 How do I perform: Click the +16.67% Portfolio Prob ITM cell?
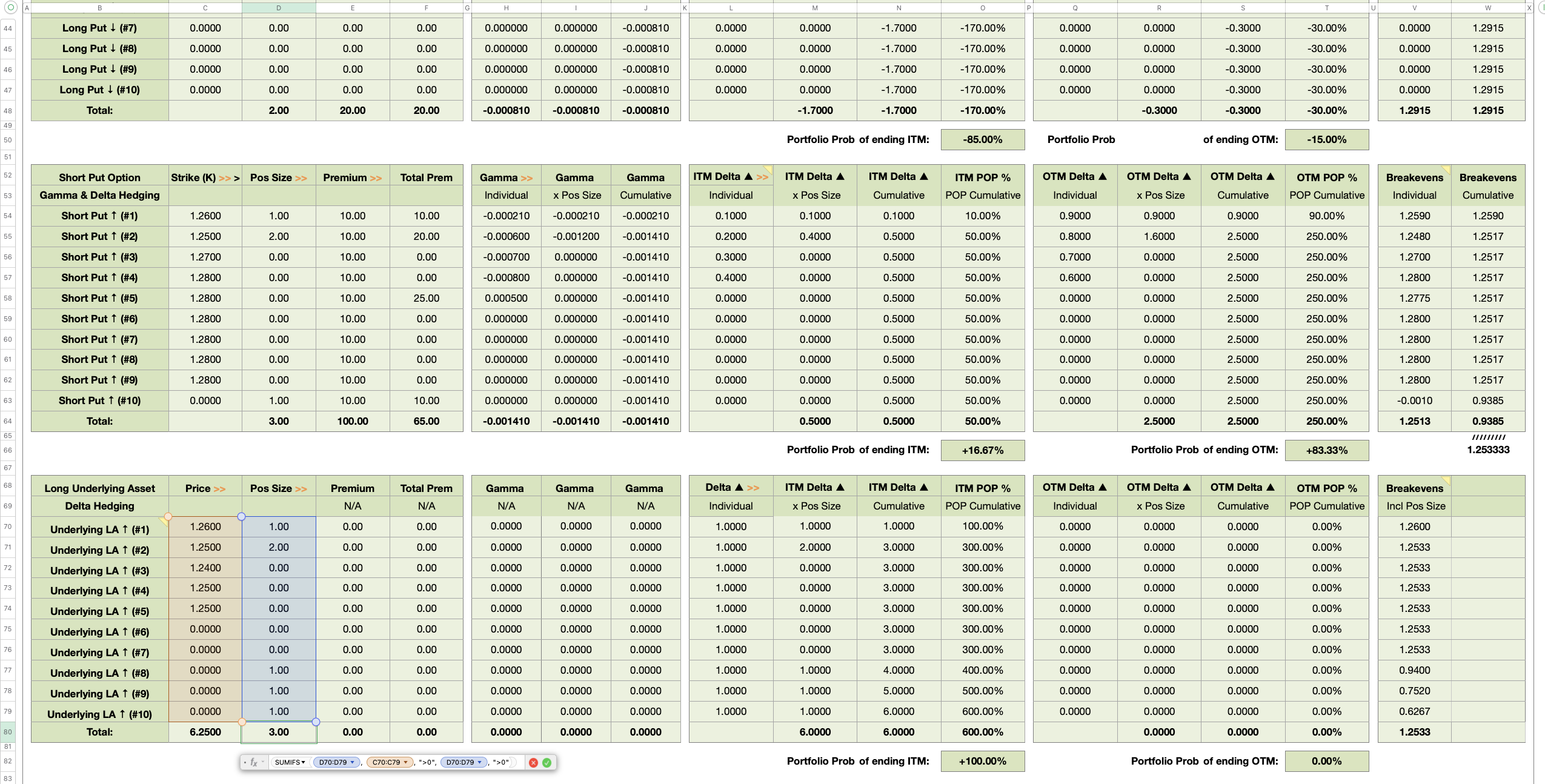tap(982, 450)
